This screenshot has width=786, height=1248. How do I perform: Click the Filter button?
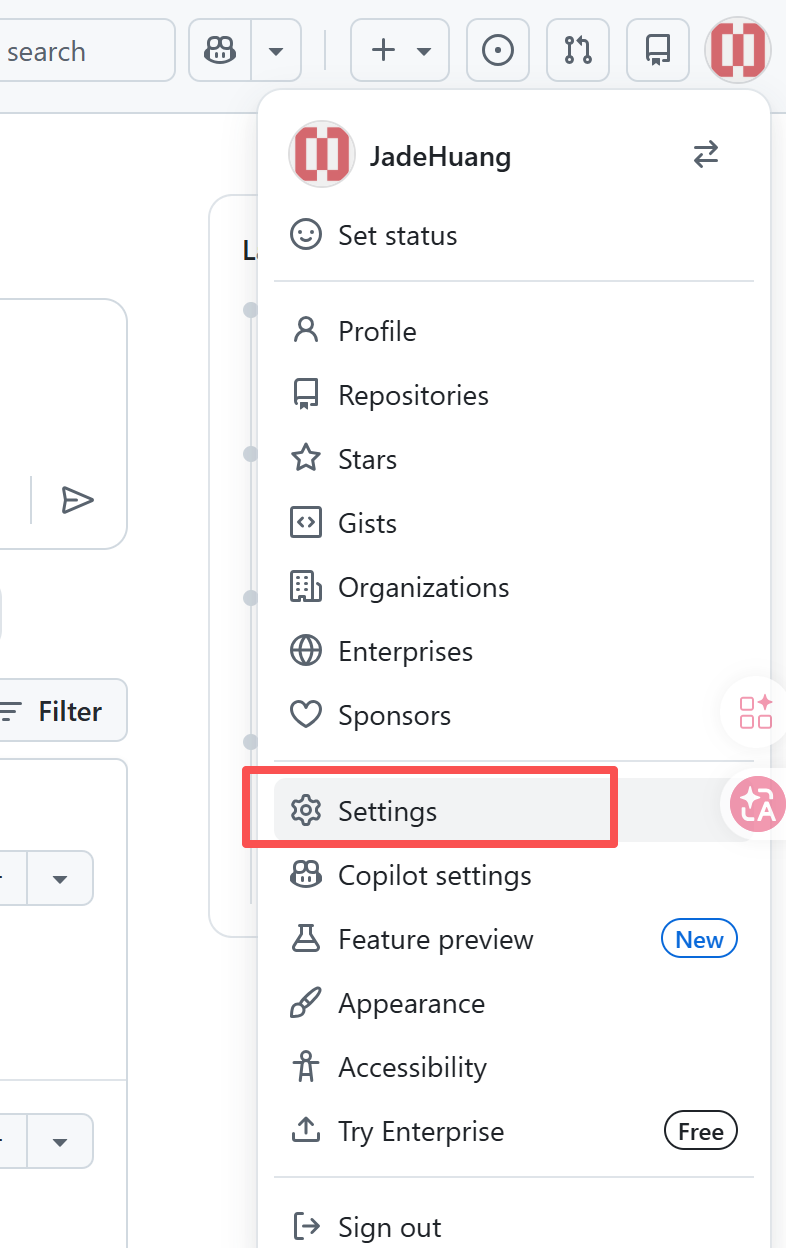pyautogui.click(x=62, y=711)
